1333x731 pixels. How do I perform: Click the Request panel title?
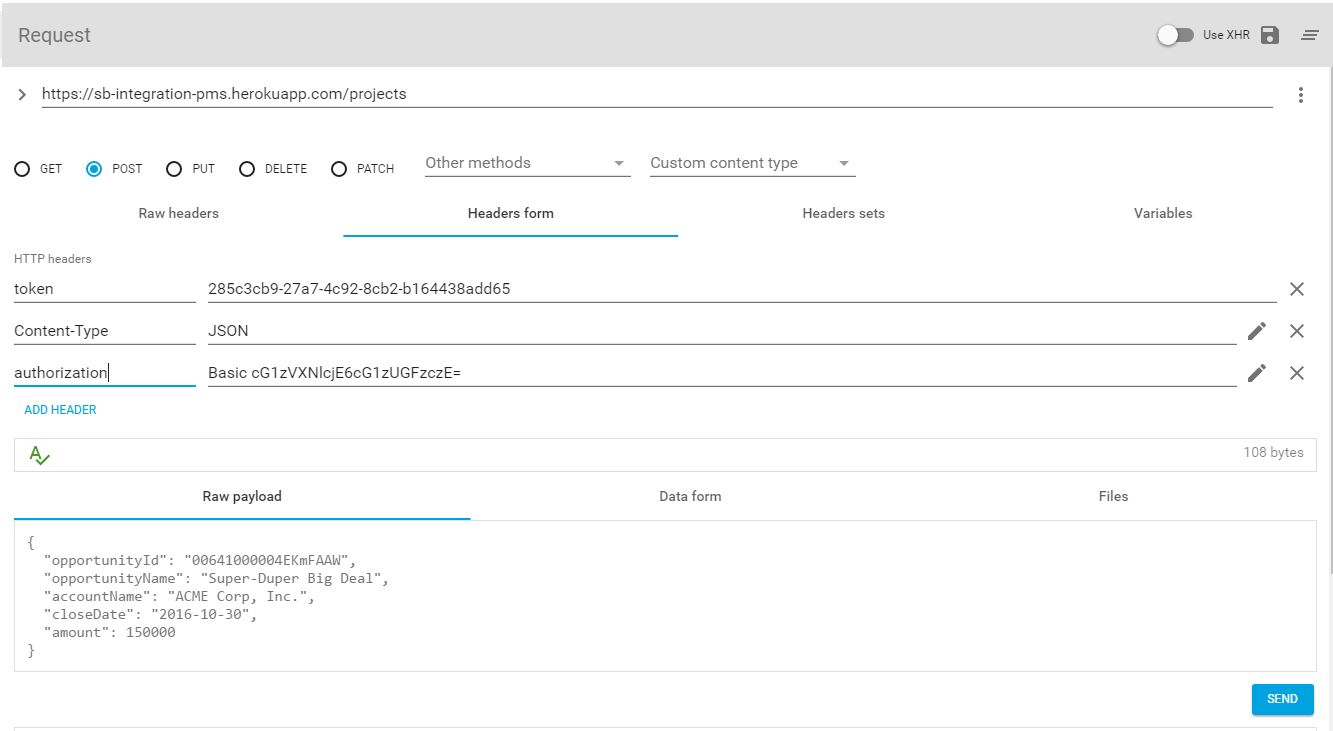point(54,35)
